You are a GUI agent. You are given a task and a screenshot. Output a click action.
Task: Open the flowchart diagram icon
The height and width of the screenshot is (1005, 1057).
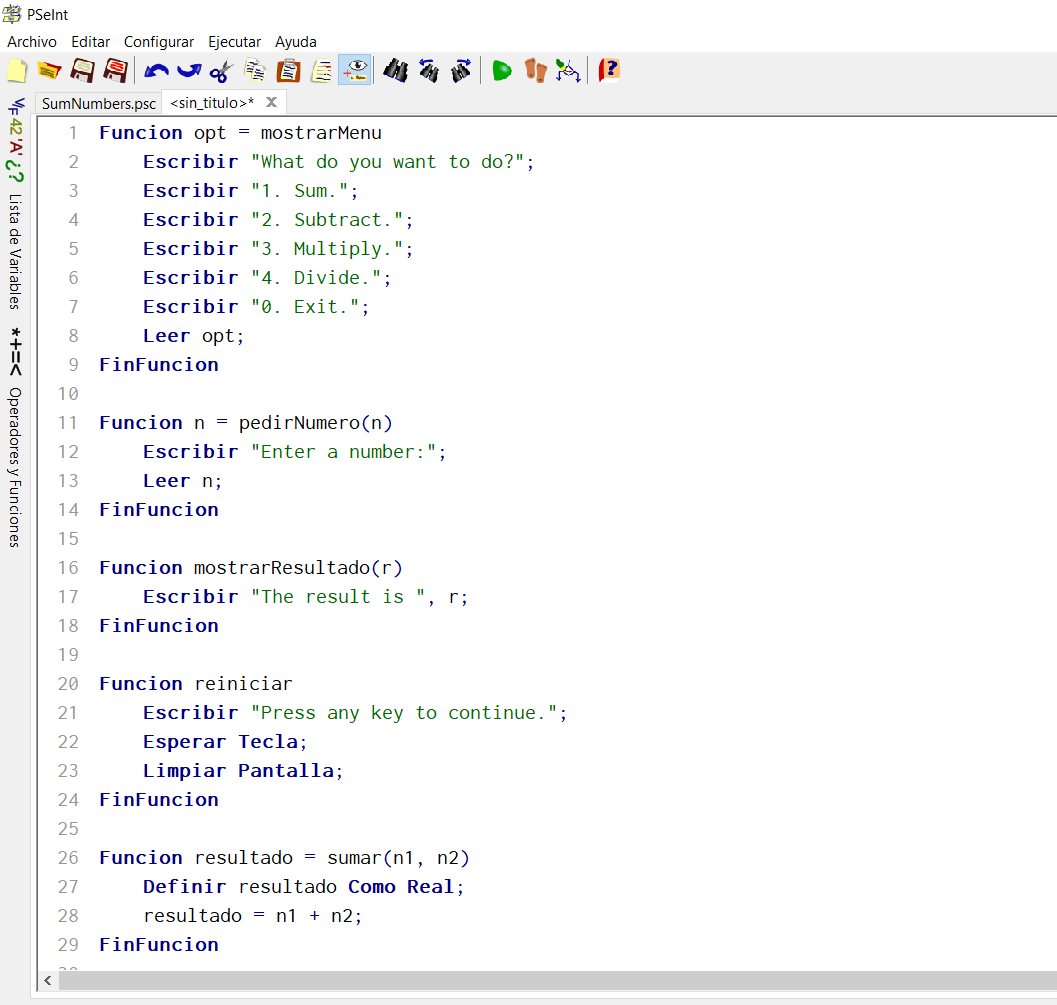[x=568, y=70]
